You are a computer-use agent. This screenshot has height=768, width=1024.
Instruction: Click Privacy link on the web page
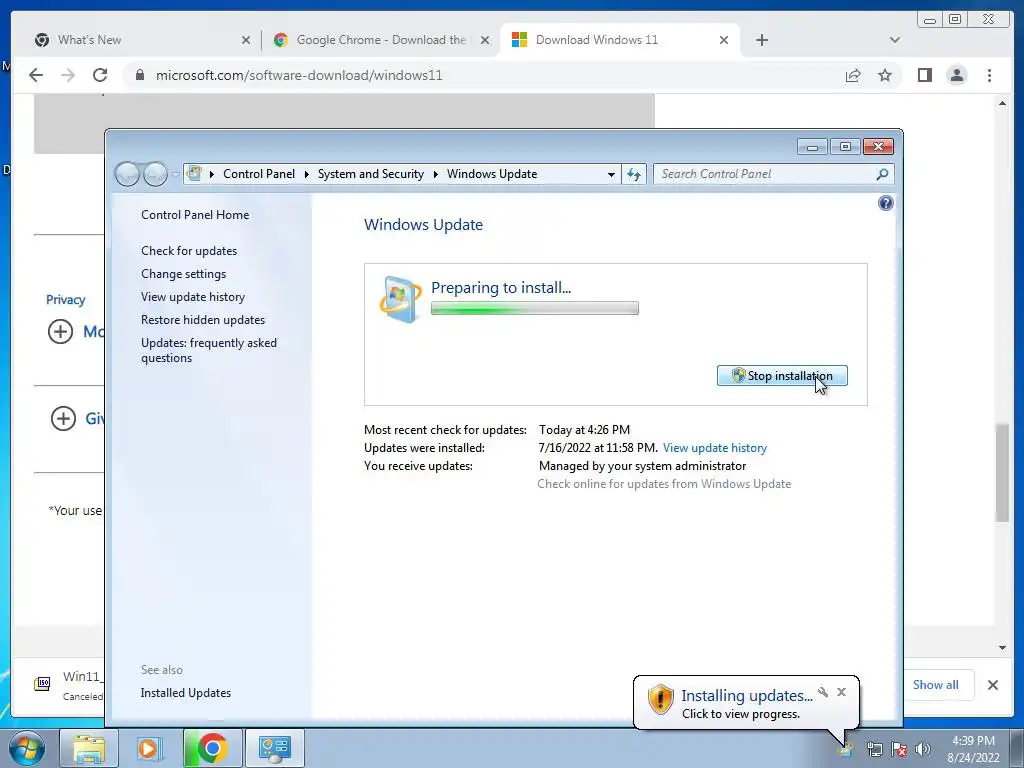click(65, 300)
